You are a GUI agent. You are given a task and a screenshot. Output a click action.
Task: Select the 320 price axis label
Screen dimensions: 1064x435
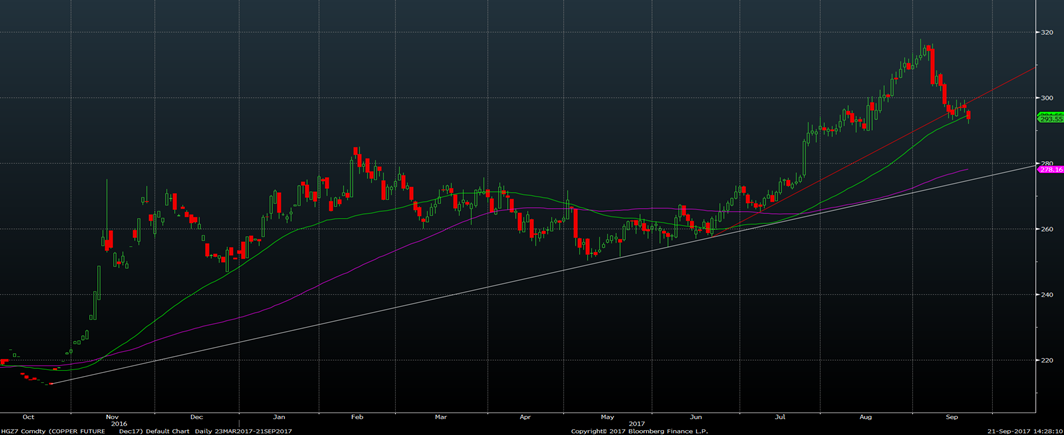1047,32
